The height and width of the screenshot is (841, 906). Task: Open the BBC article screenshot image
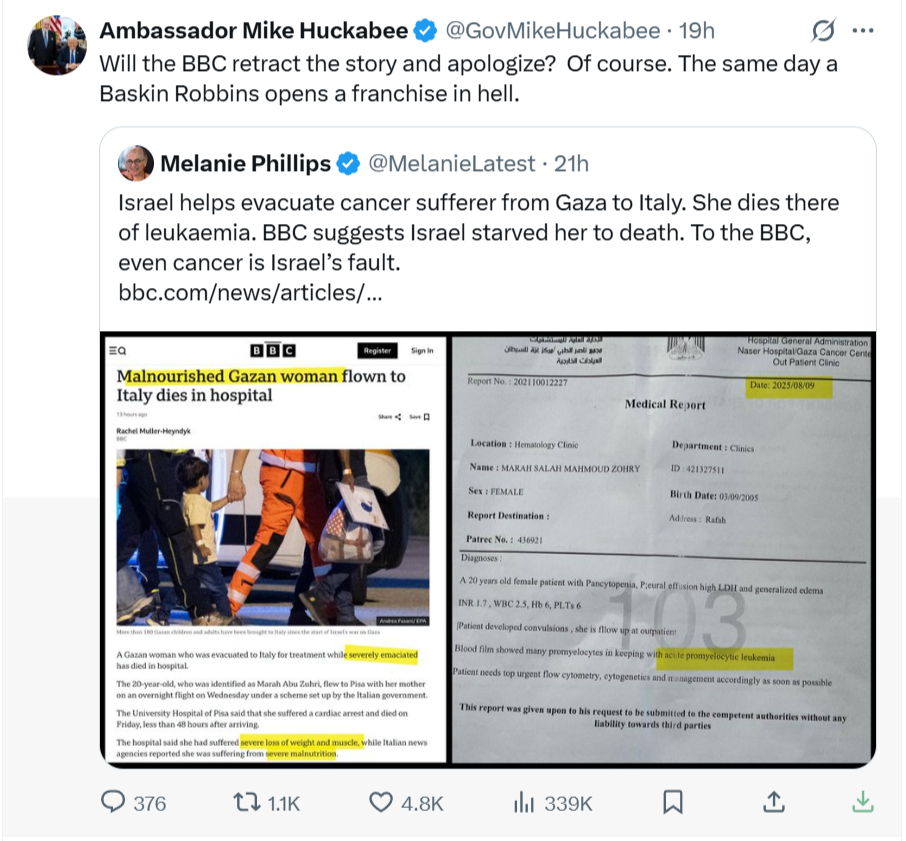click(274, 549)
